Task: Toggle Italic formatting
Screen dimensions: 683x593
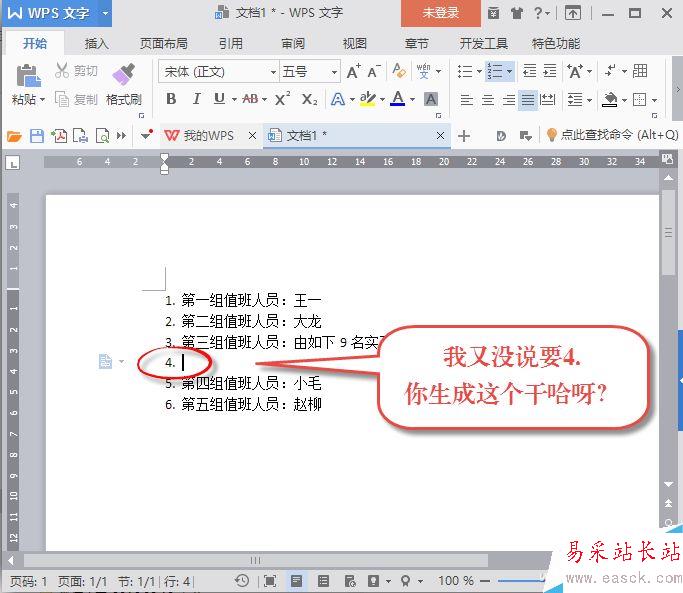Action: coord(196,99)
